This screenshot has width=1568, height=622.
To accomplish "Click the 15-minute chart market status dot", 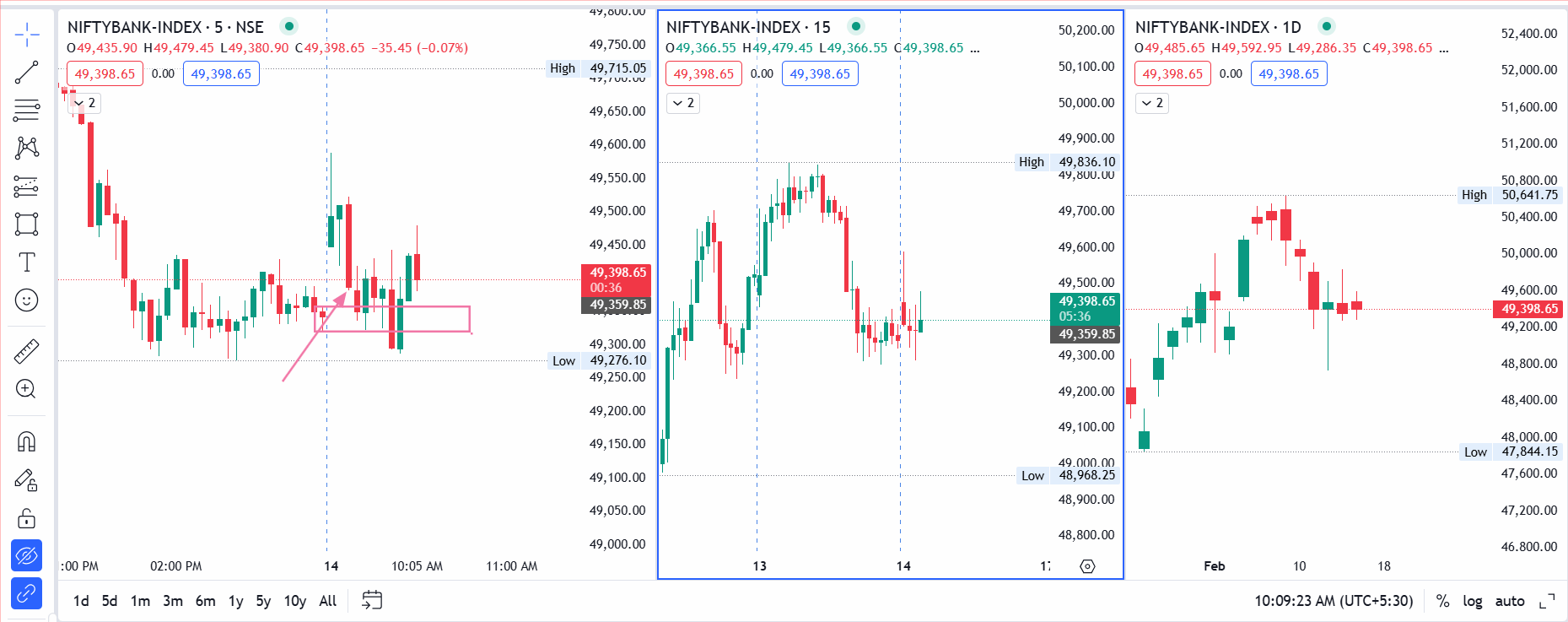I will coord(856,26).
